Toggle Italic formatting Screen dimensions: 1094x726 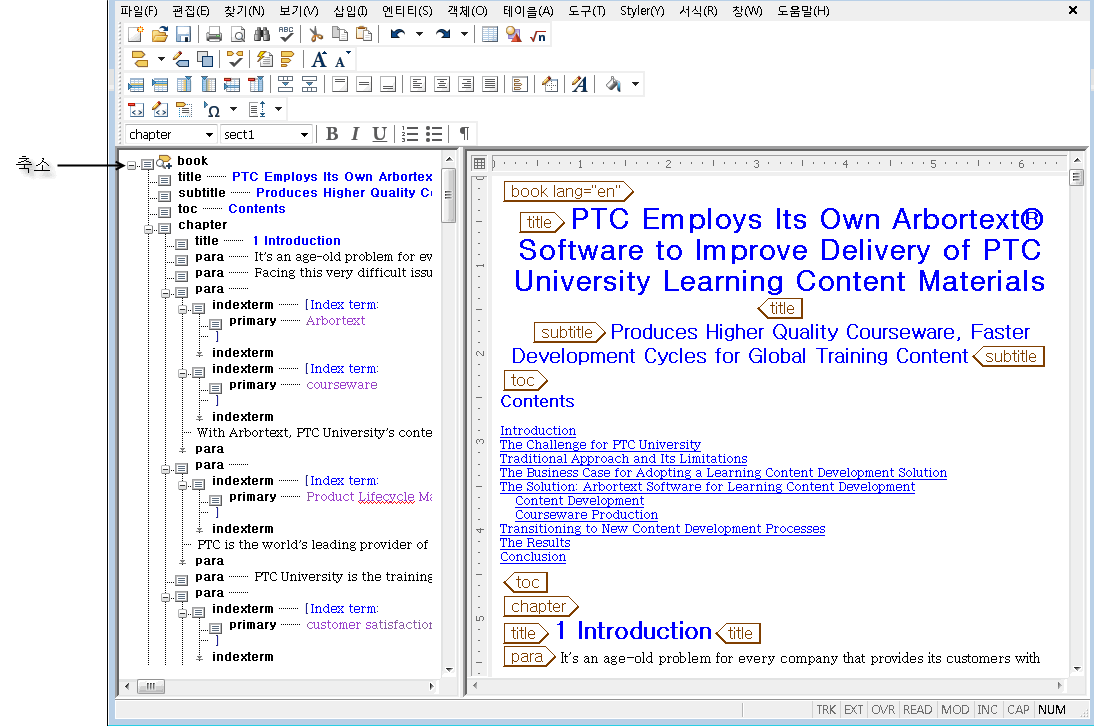[x=355, y=134]
